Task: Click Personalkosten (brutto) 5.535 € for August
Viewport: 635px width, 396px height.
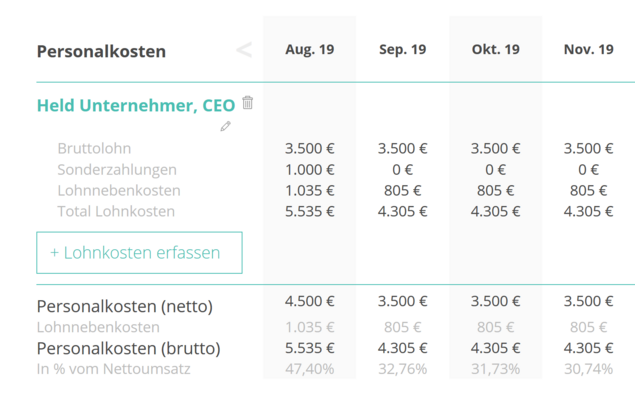Action: (310, 348)
